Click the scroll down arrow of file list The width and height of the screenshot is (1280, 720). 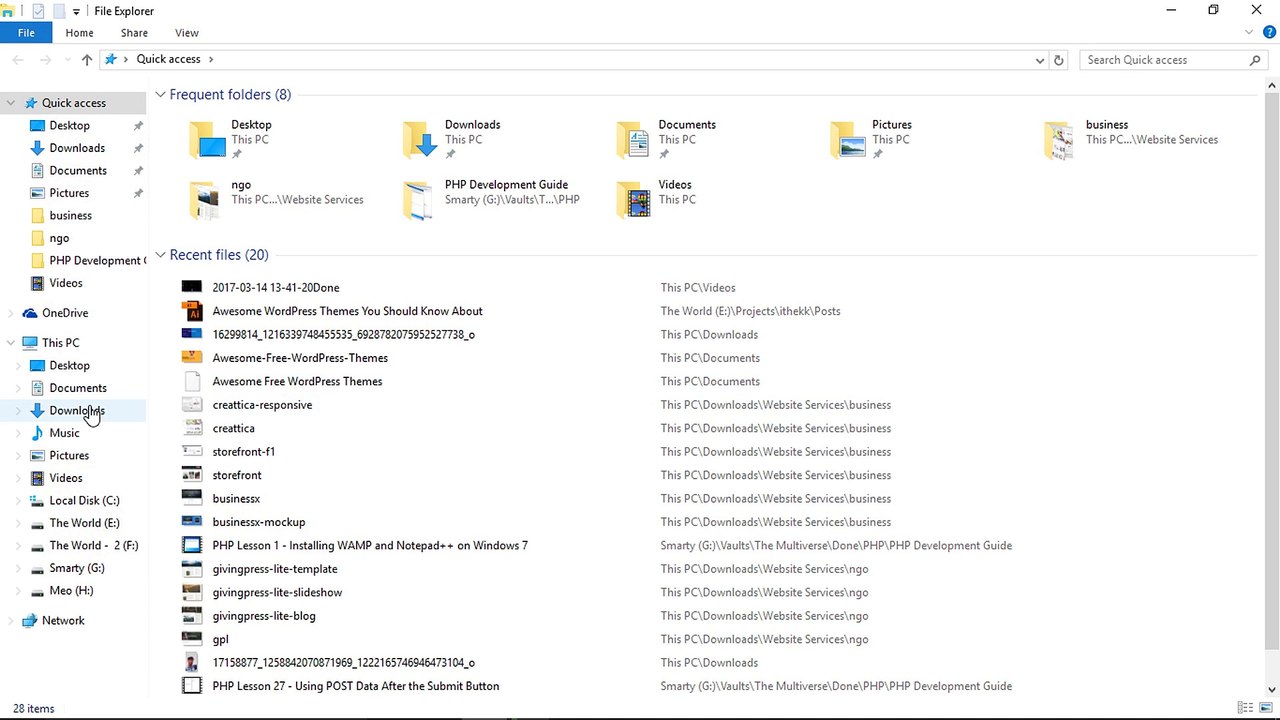1271,689
